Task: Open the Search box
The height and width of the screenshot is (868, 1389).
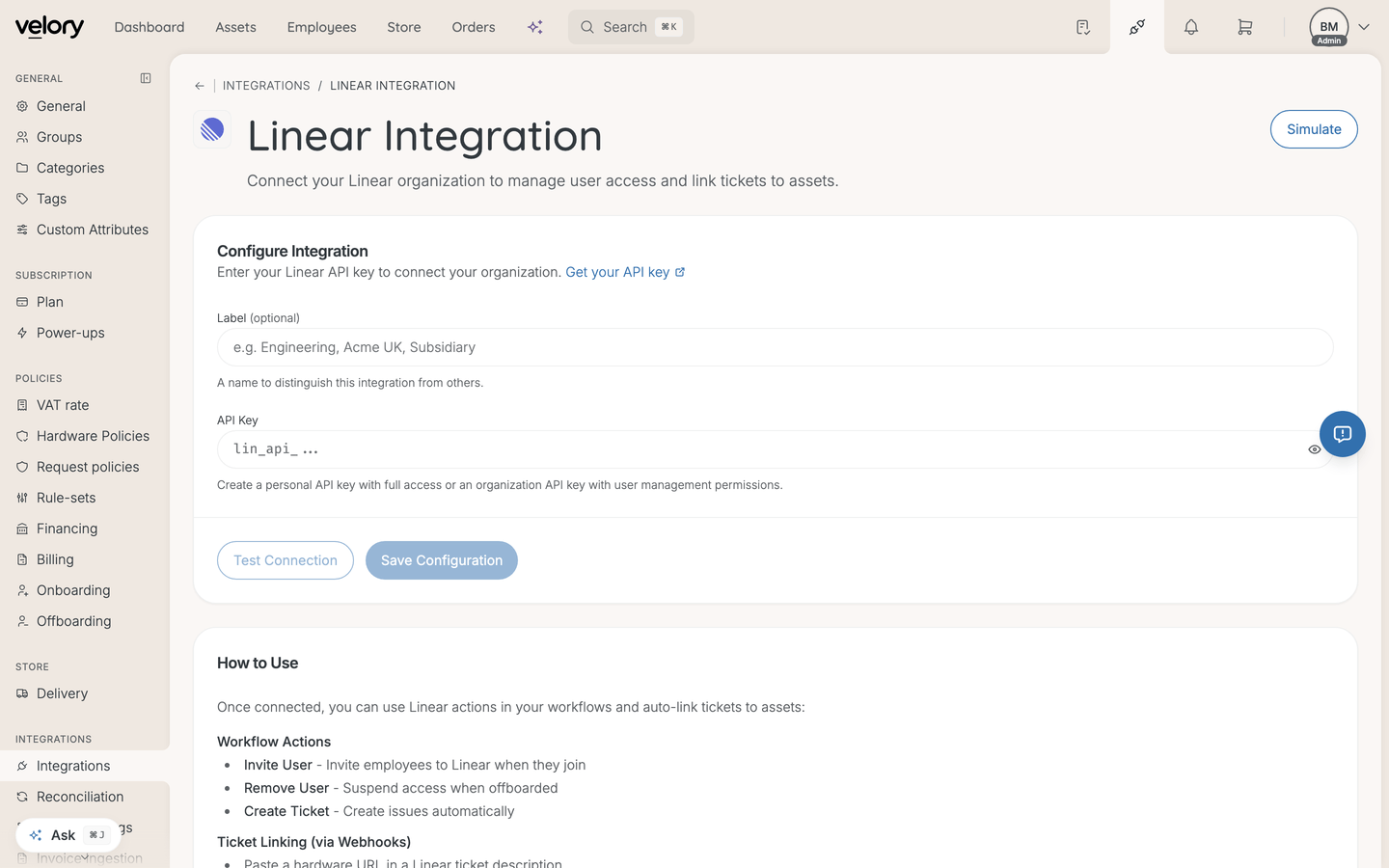Action: click(x=631, y=27)
